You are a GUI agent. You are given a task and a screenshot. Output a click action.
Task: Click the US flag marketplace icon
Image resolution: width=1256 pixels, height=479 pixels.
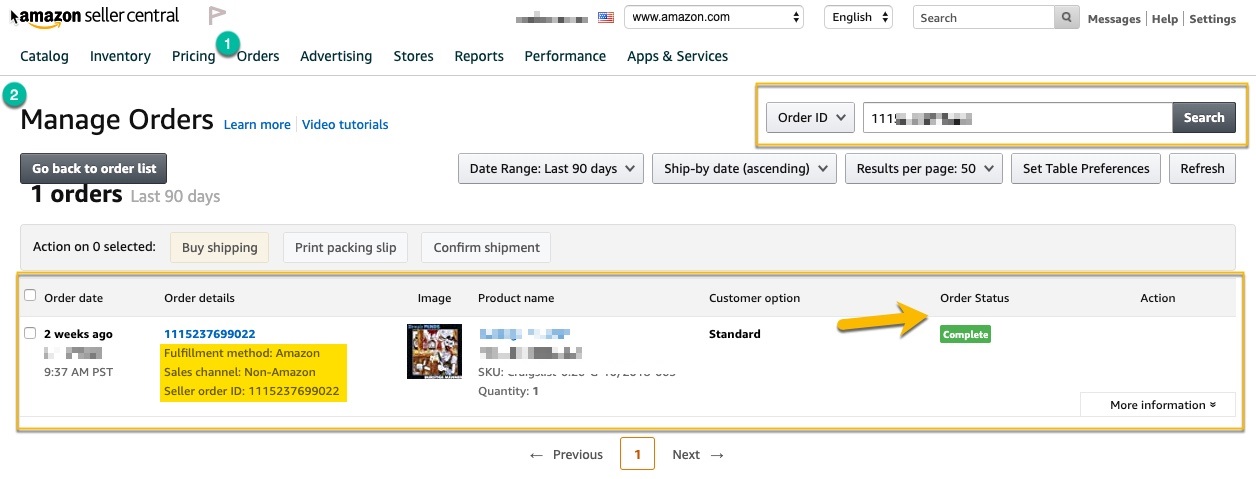click(605, 17)
